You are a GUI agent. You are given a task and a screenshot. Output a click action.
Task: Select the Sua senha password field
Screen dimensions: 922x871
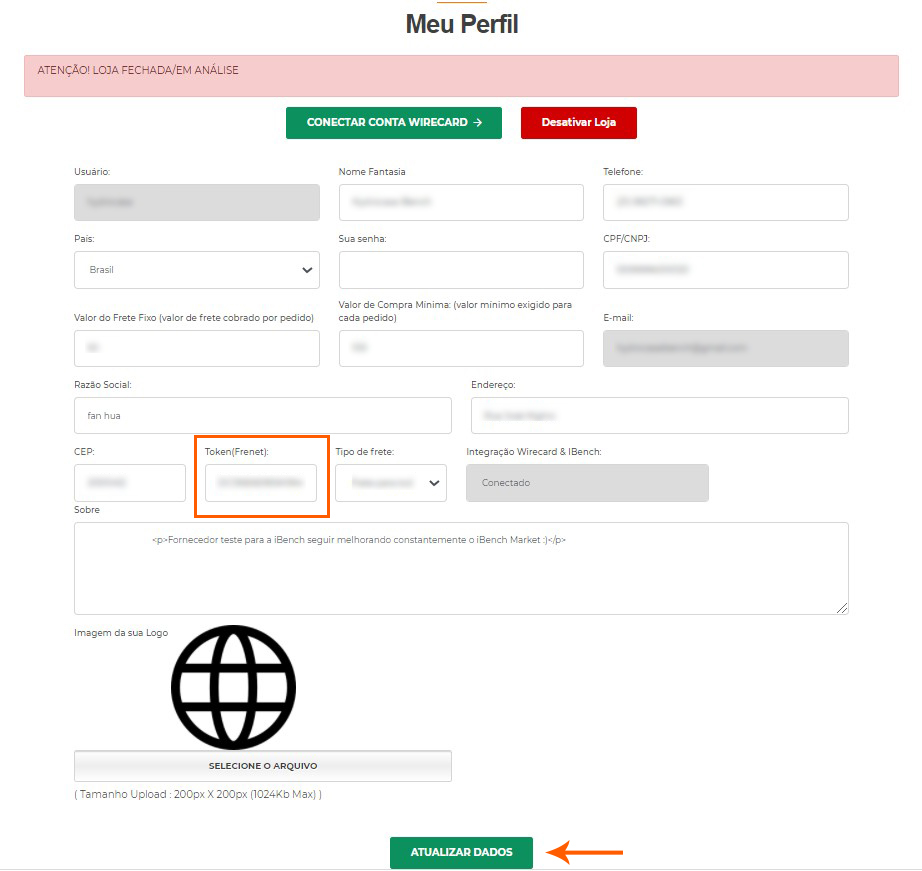(x=460, y=270)
